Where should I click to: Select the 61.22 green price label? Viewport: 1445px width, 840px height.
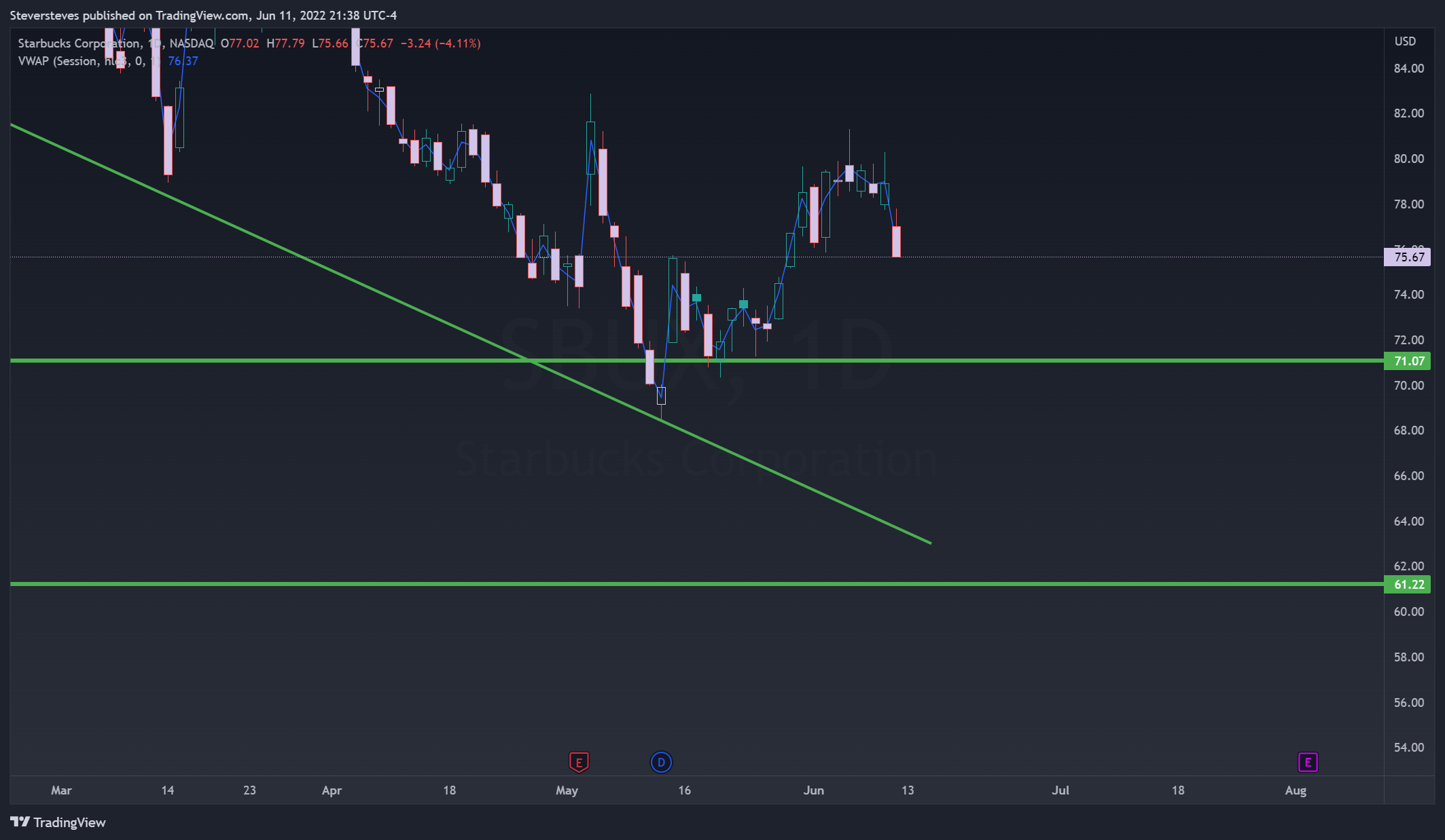point(1407,585)
